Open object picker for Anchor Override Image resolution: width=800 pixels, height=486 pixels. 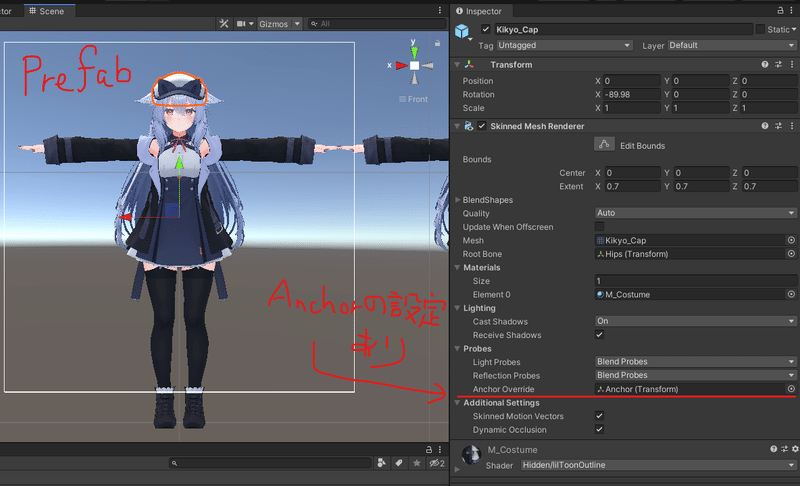pyautogui.click(x=791, y=389)
